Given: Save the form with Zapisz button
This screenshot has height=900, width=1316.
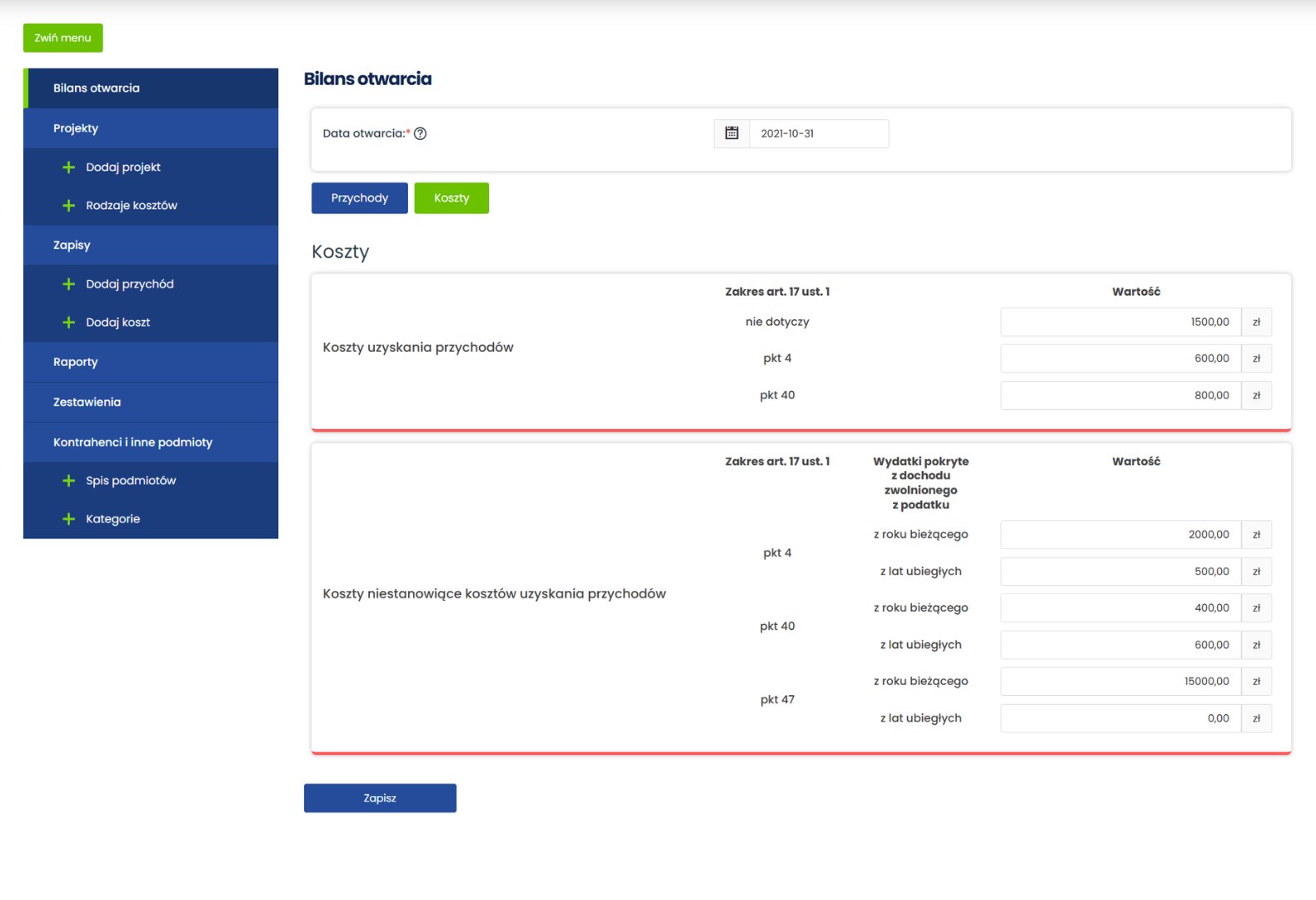Looking at the screenshot, I should click(x=380, y=798).
